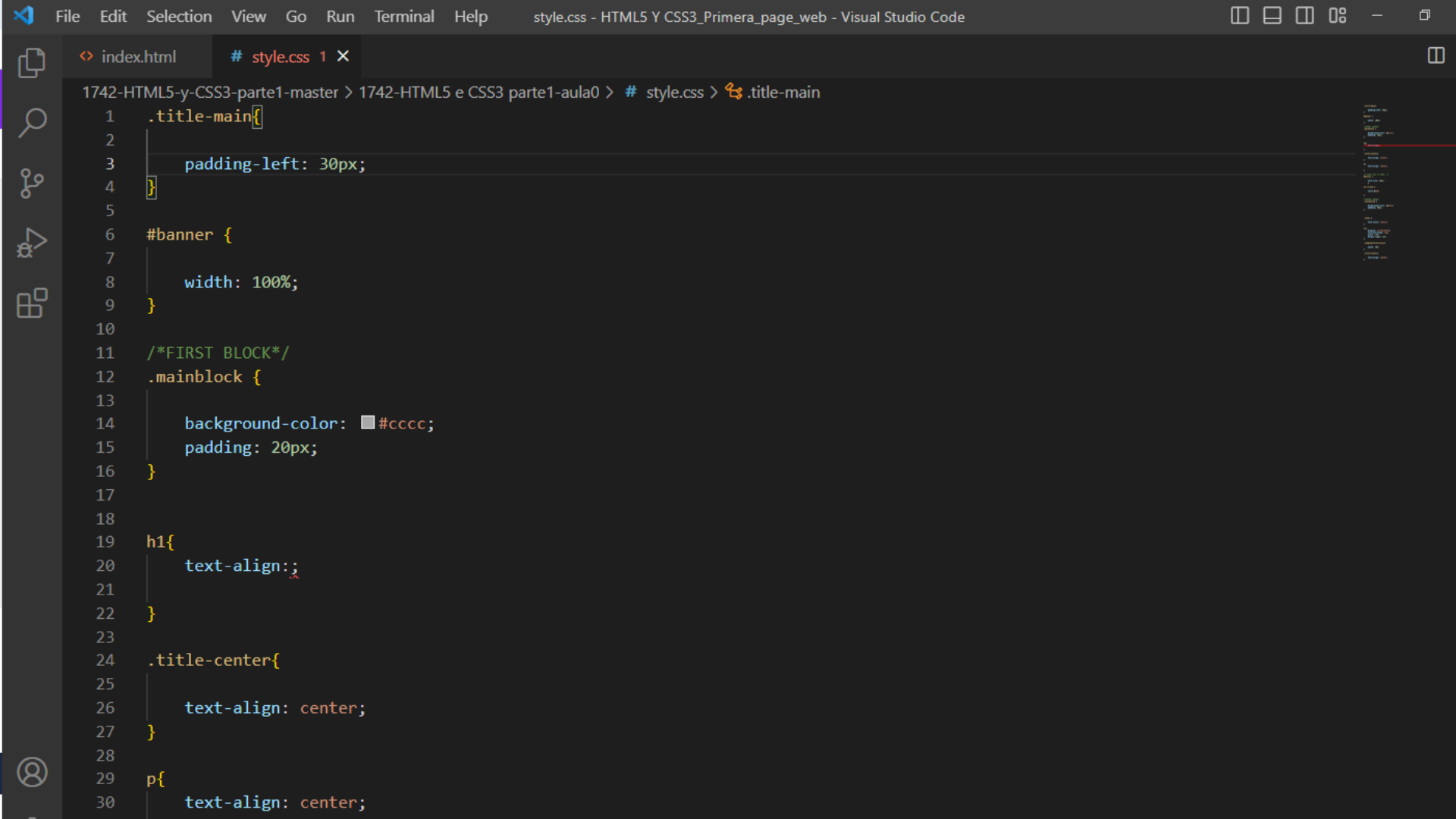Click the index.html tab
Viewport: 1456px width, 819px height.
pos(139,56)
